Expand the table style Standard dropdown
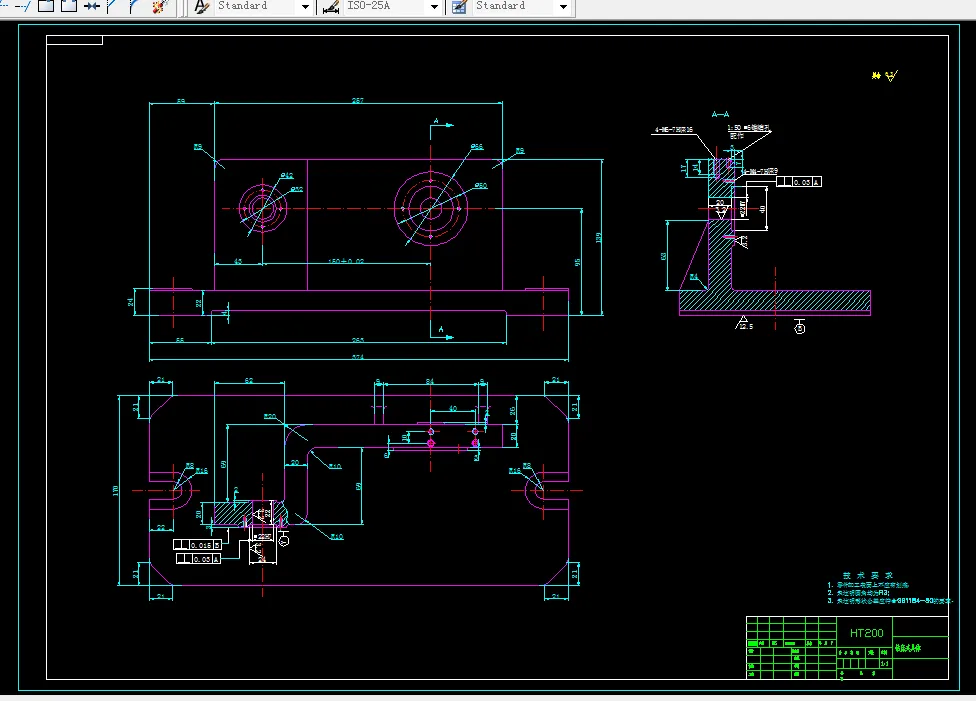 (563, 7)
